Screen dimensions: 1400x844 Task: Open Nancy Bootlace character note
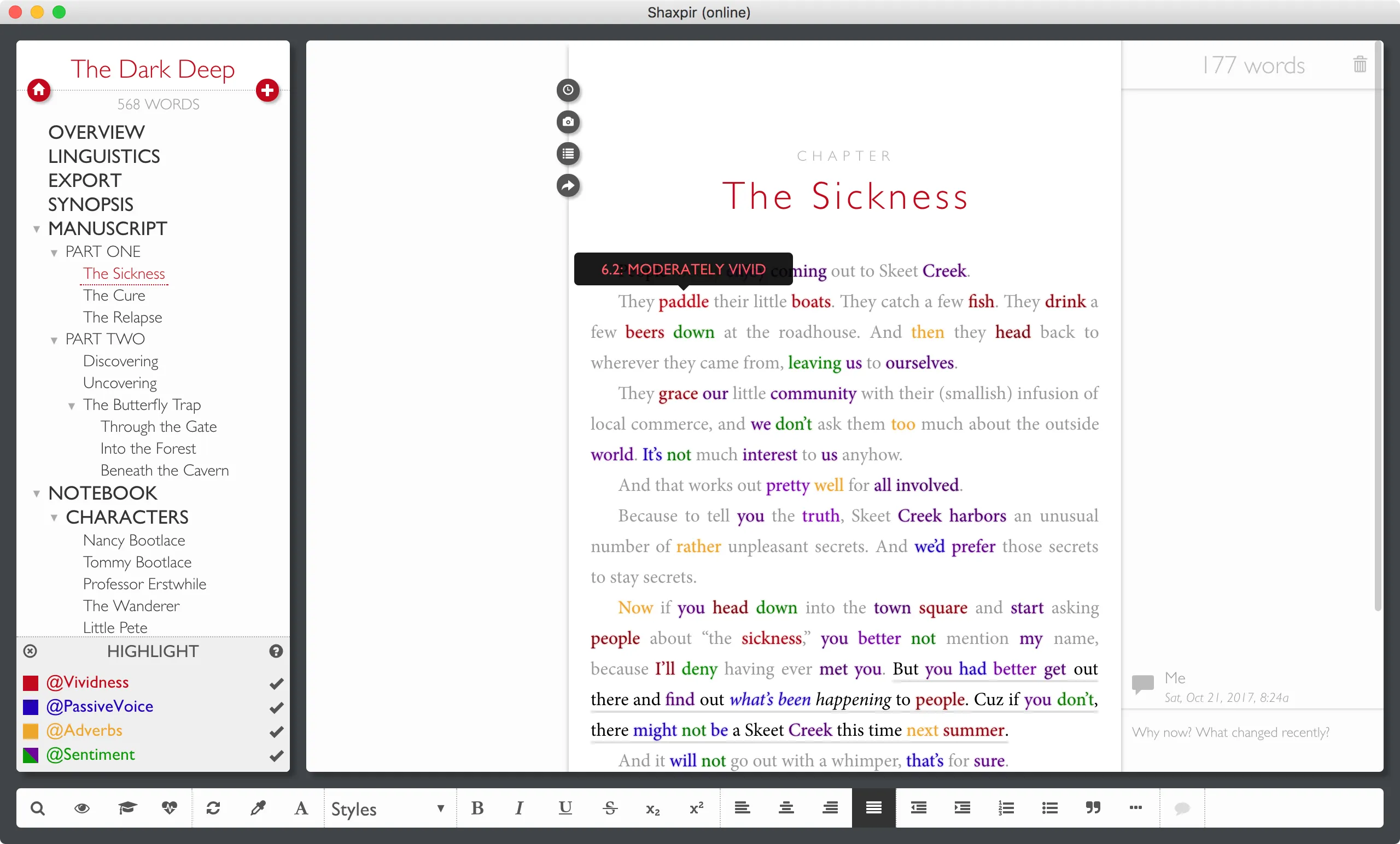134,540
